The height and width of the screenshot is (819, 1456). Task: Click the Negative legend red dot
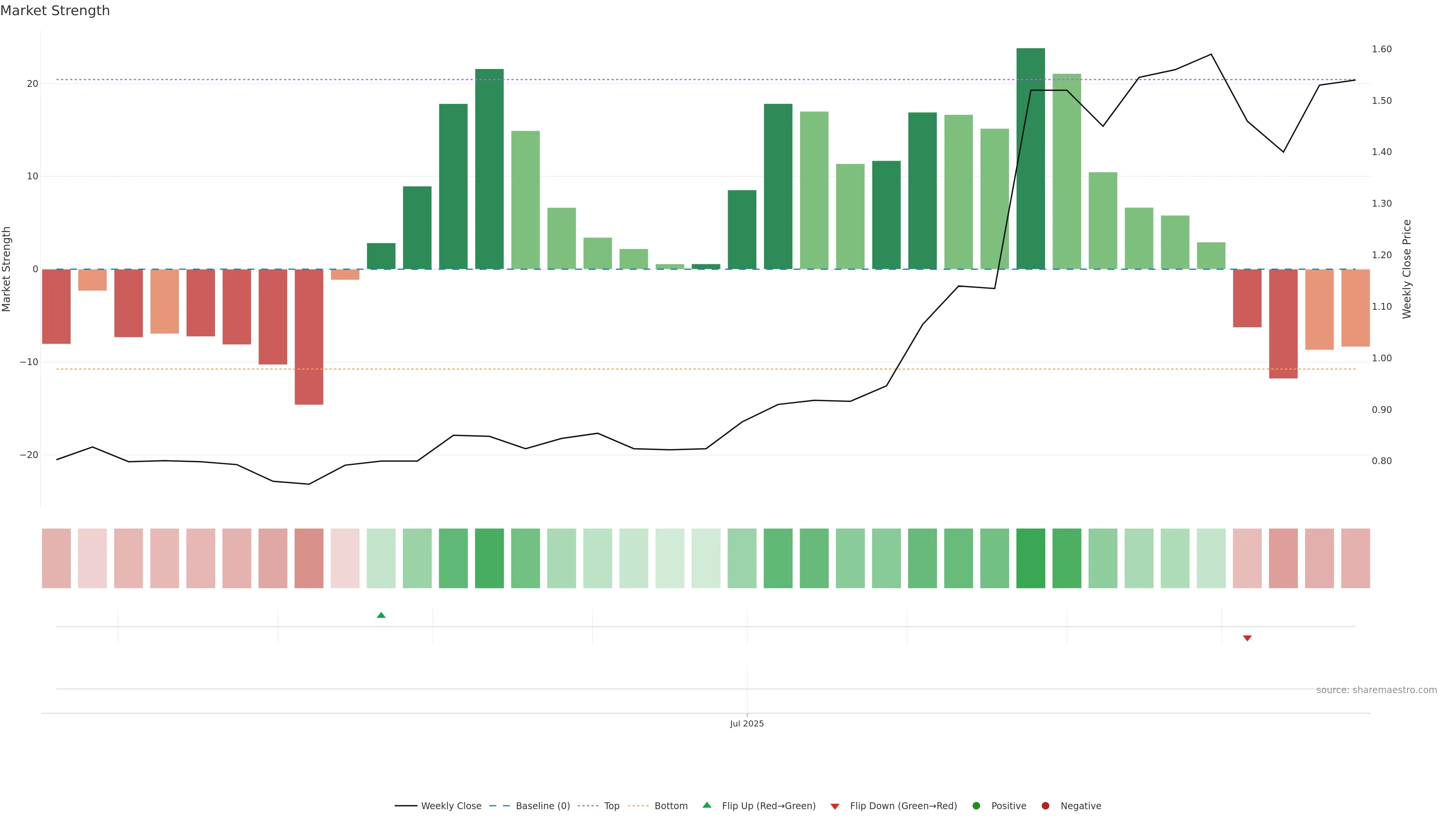click(x=1045, y=806)
